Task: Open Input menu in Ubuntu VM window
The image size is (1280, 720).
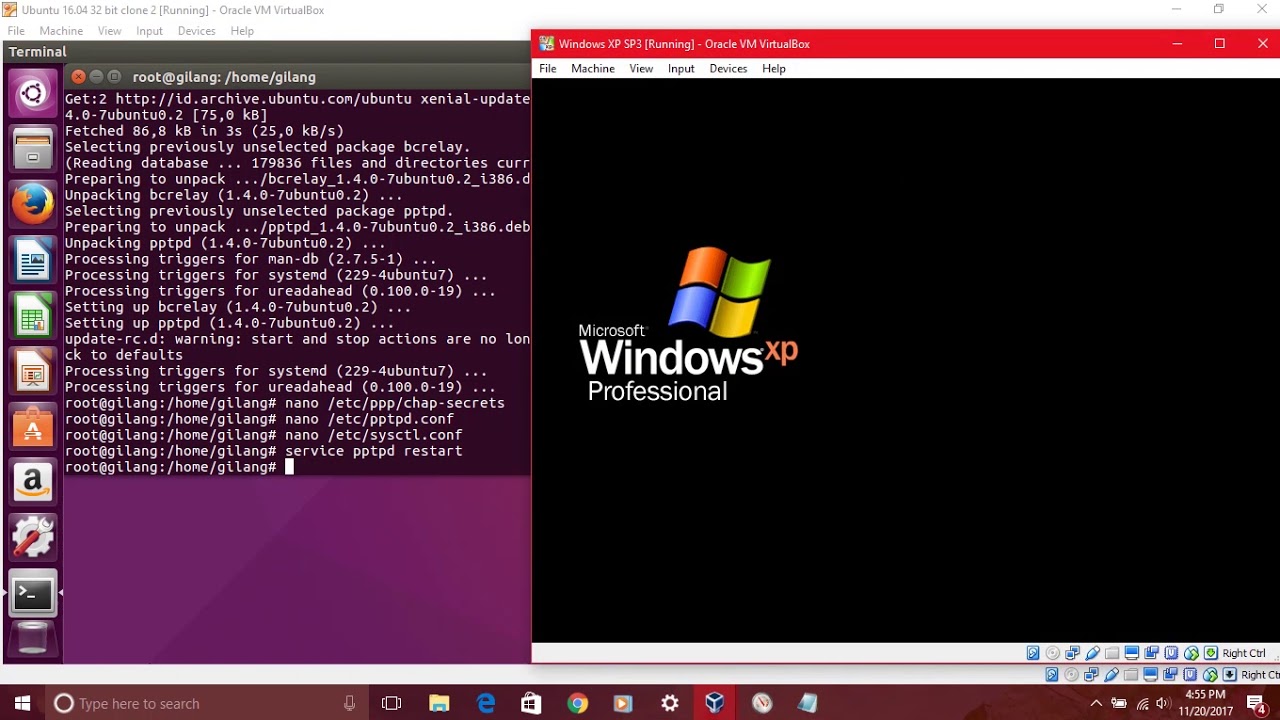Action: [x=150, y=31]
